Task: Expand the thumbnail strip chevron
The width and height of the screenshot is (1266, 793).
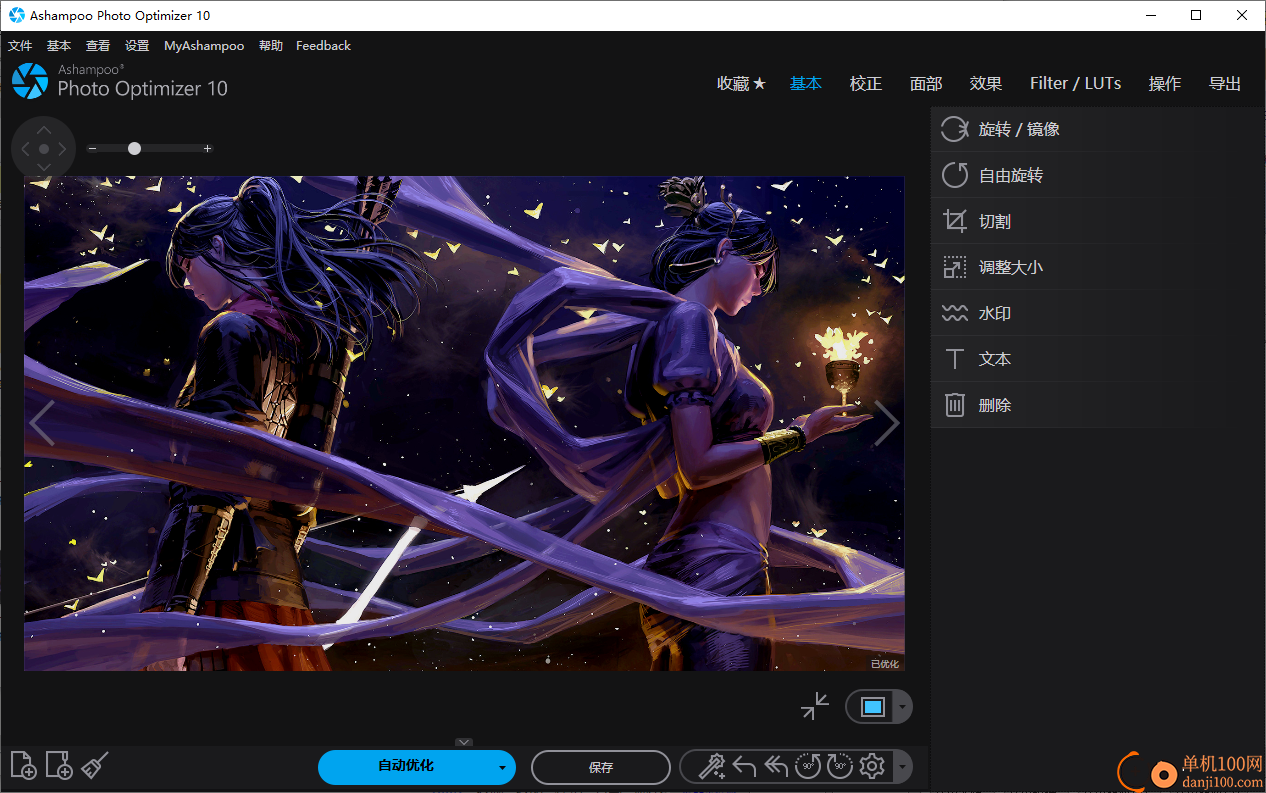Action: coord(463,742)
